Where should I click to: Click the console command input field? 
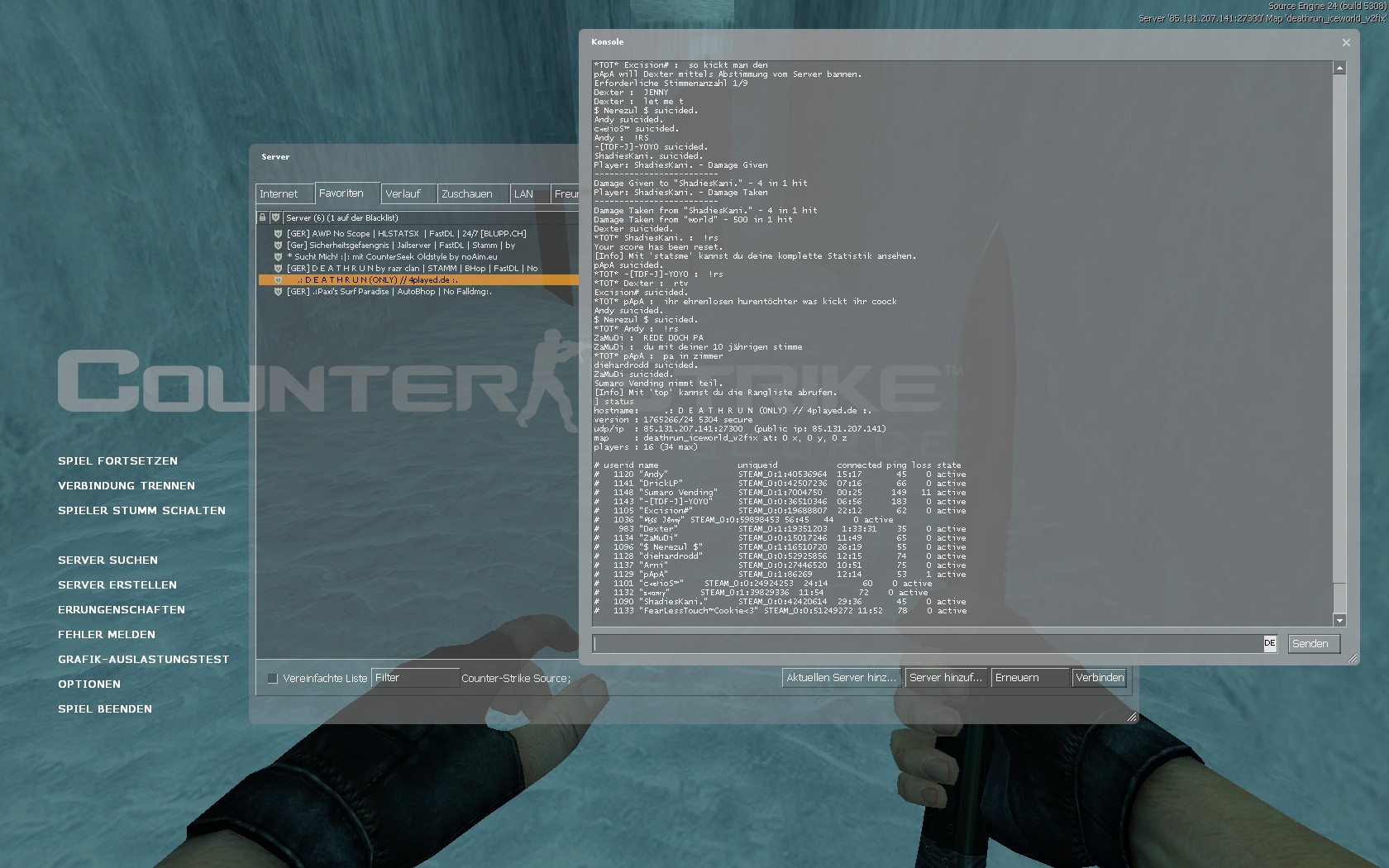(x=926, y=644)
